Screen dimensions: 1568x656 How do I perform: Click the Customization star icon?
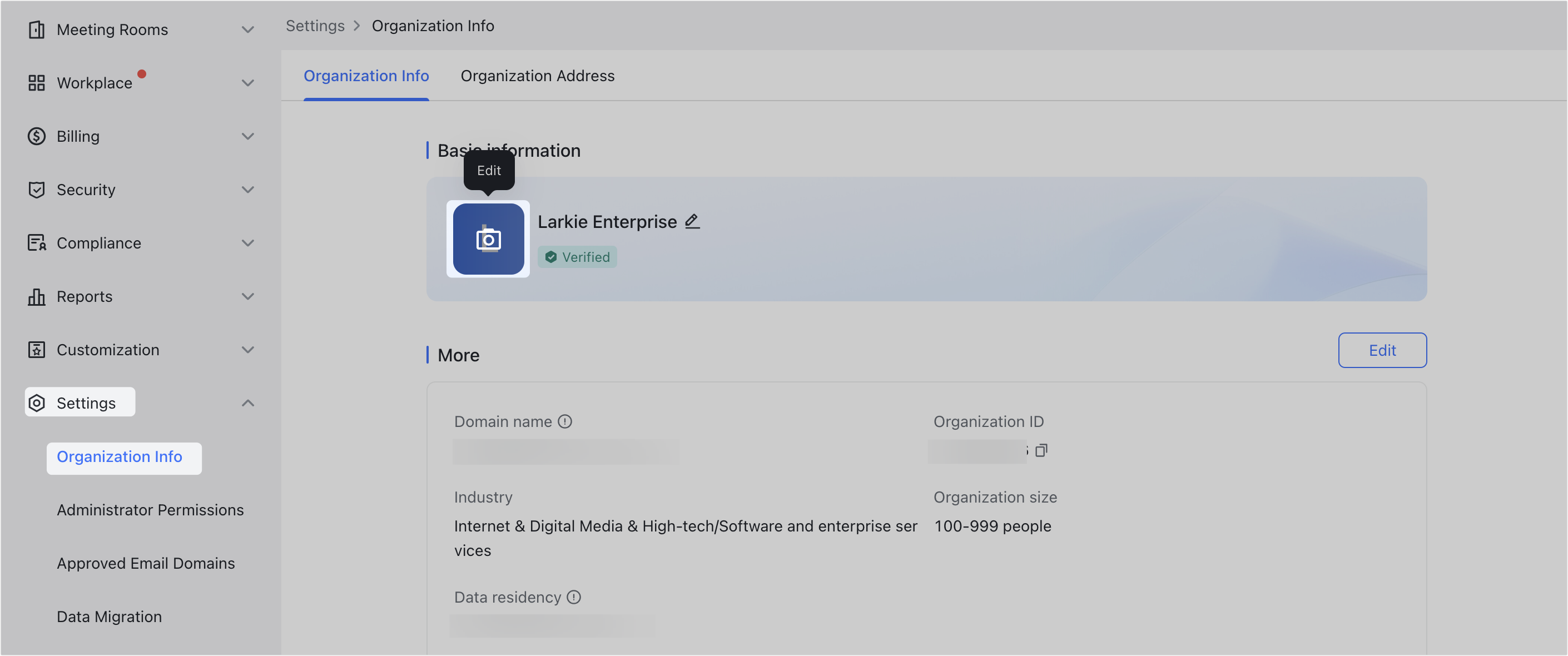click(x=37, y=350)
